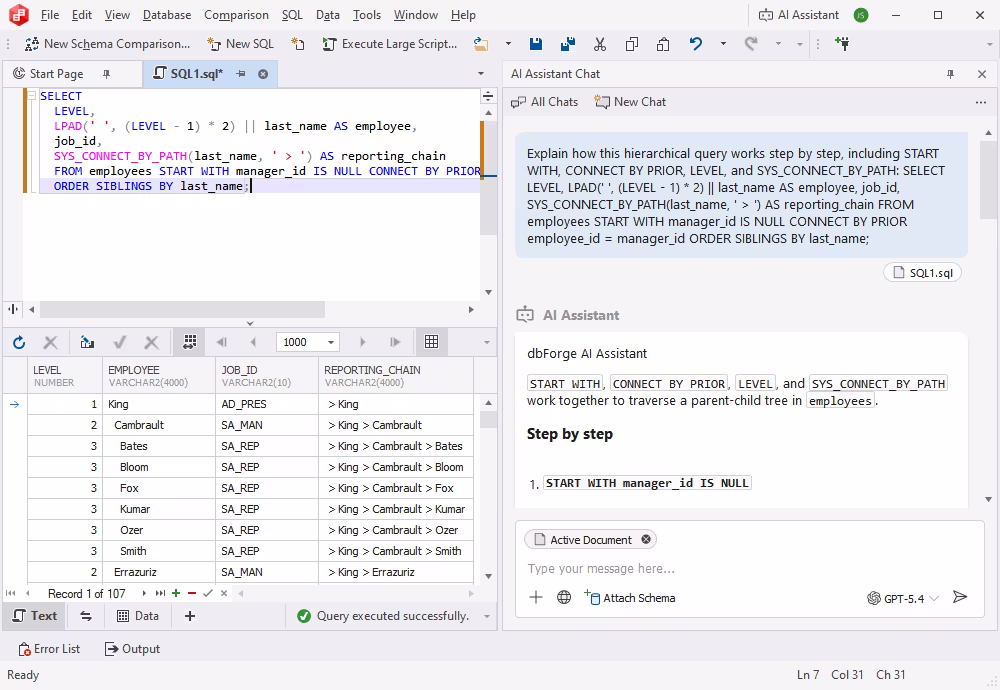Click the Cut scissors icon

point(599,44)
